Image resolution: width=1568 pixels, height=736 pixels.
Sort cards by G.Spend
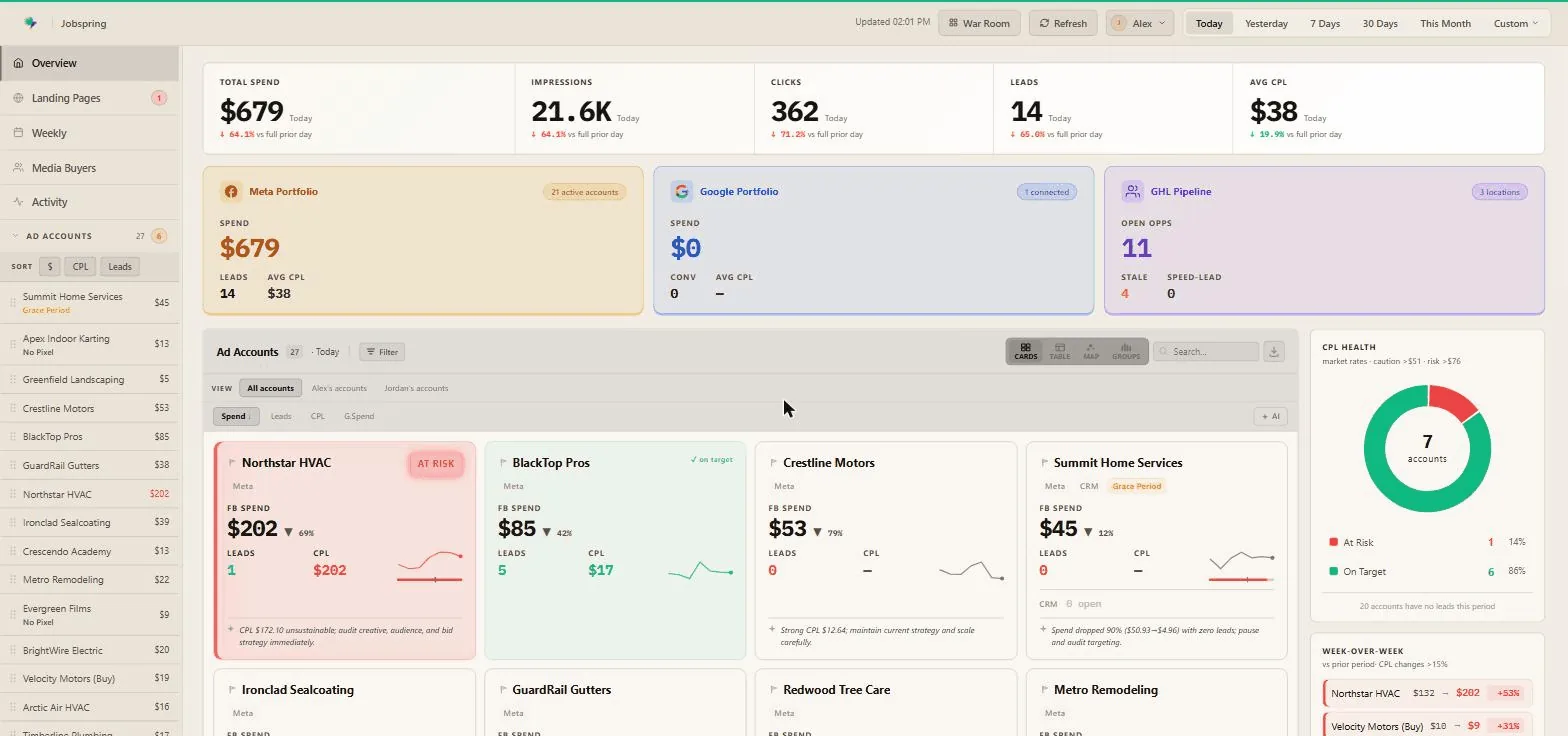click(359, 416)
